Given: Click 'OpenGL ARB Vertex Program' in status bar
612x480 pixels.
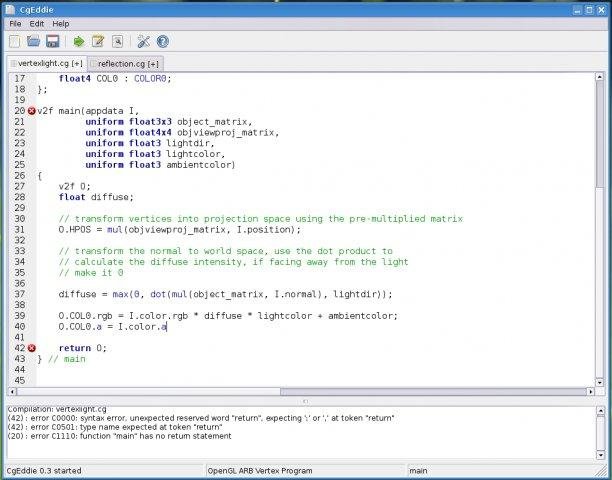Looking at the screenshot, I should tap(260, 471).
